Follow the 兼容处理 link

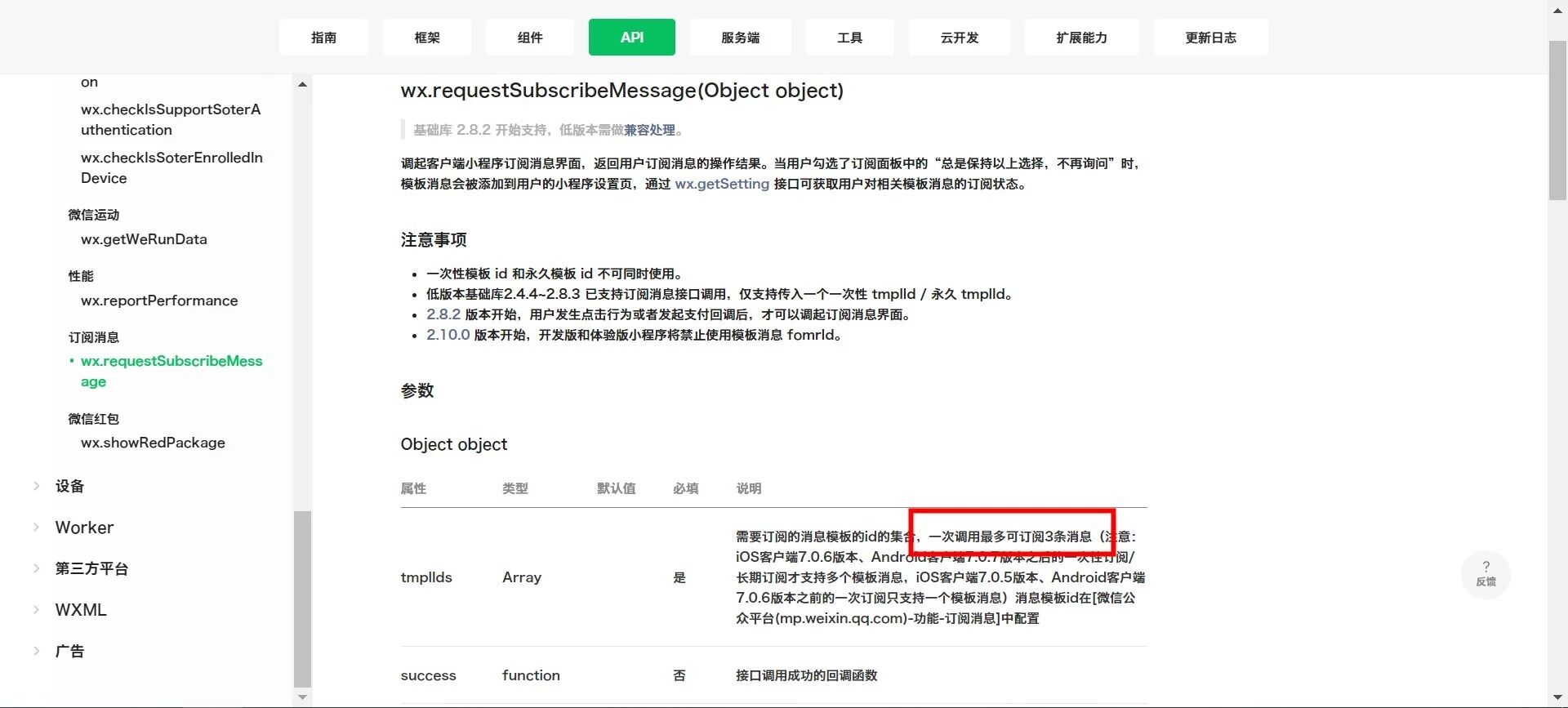(650, 130)
